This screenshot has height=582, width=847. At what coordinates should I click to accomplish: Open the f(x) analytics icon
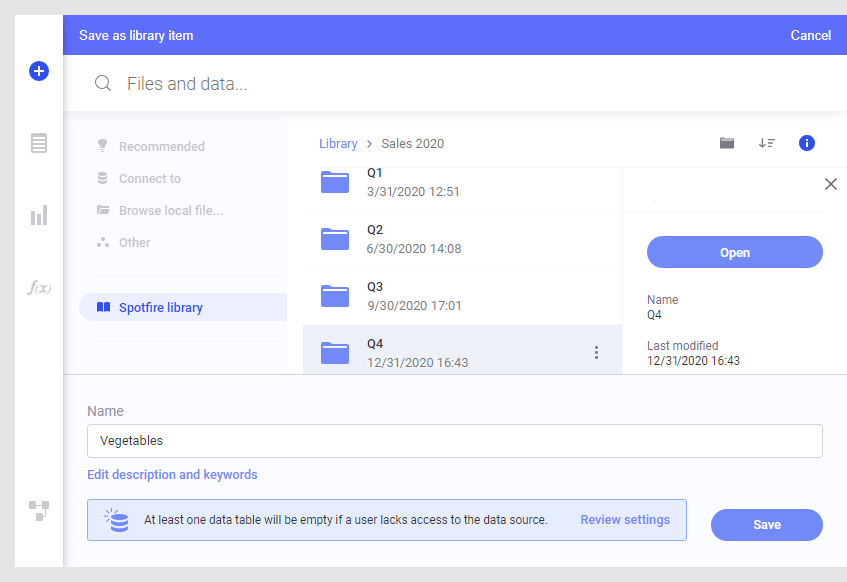click(39, 287)
